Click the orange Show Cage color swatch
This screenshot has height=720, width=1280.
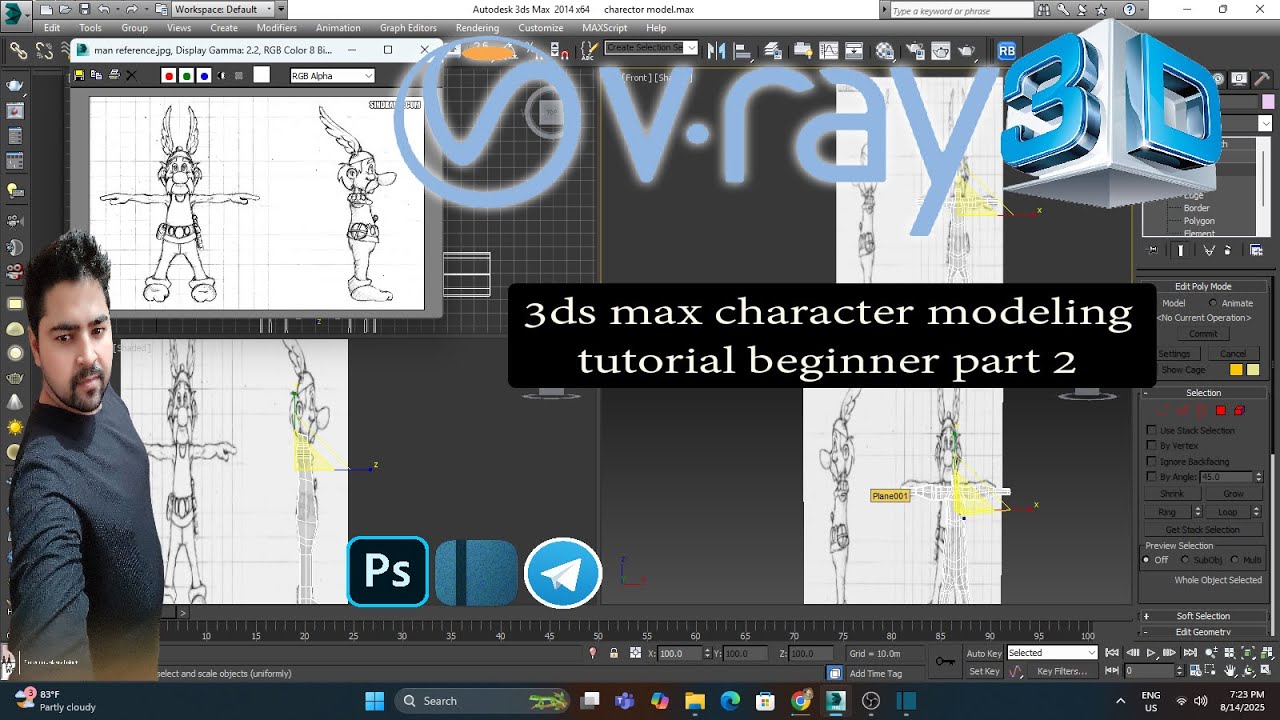tap(1236, 370)
